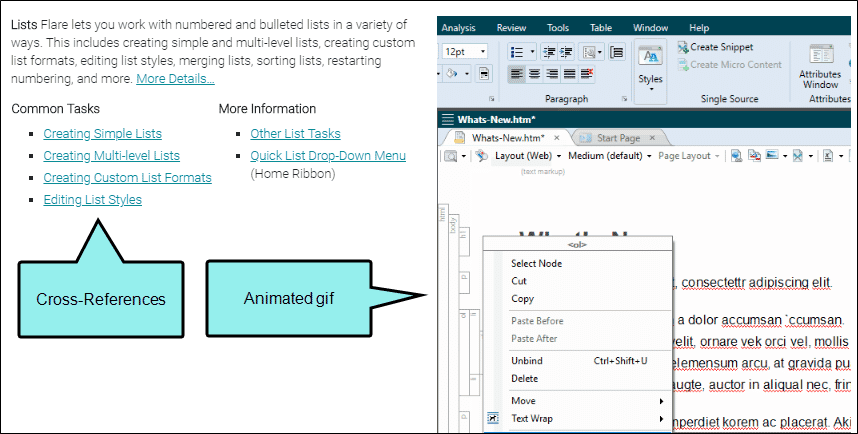The width and height of the screenshot is (858, 434).
Task: Open the Layout (Web) dropdown
Action: [x=559, y=156]
